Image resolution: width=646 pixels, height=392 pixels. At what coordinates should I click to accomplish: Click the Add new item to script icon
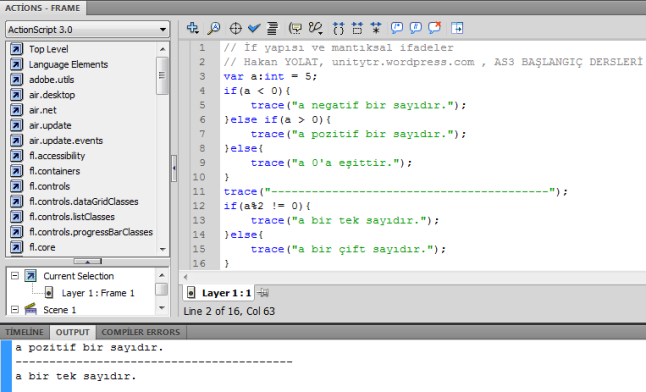tap(192, 28)
